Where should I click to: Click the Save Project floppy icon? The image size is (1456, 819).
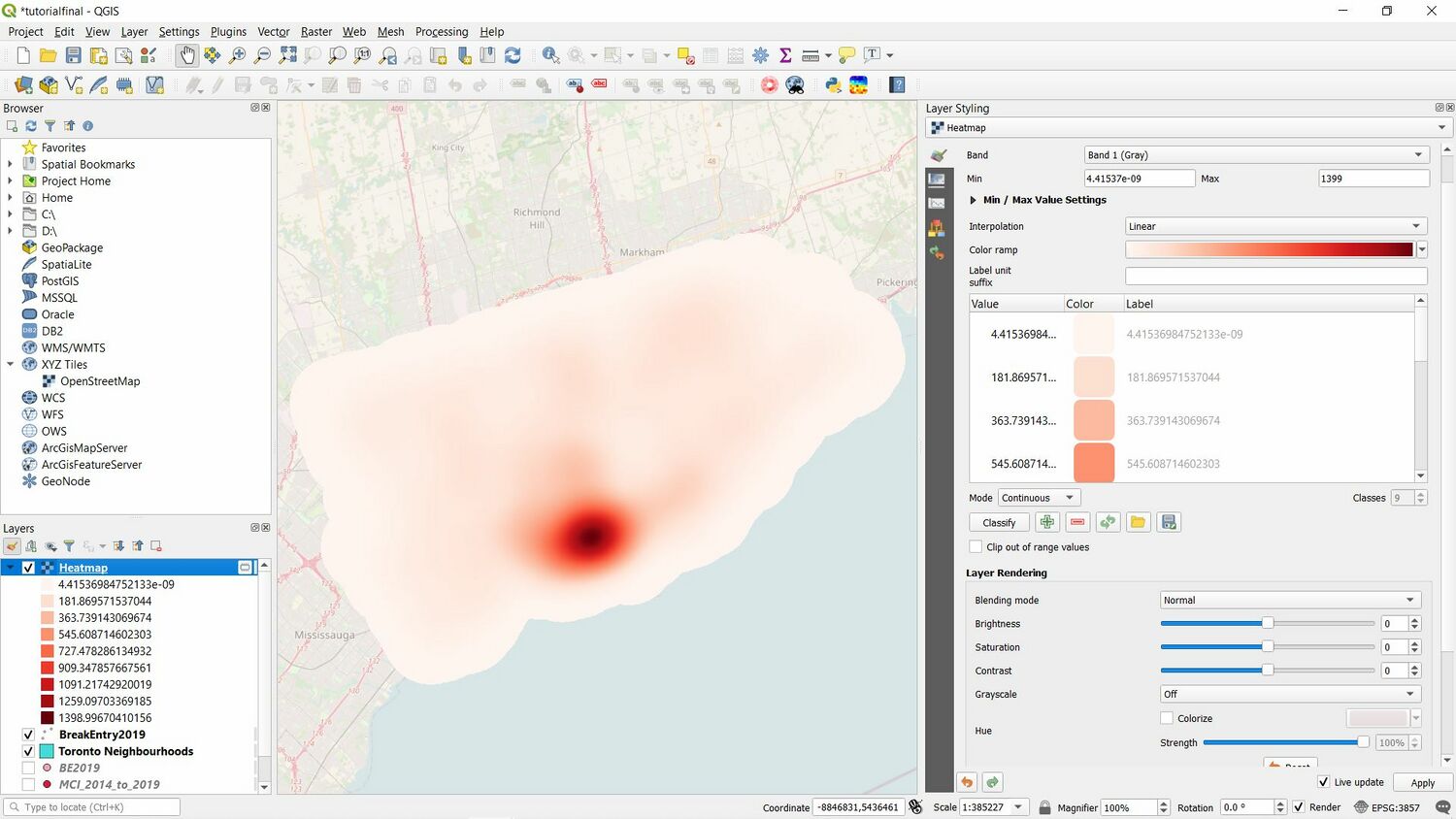73,55
